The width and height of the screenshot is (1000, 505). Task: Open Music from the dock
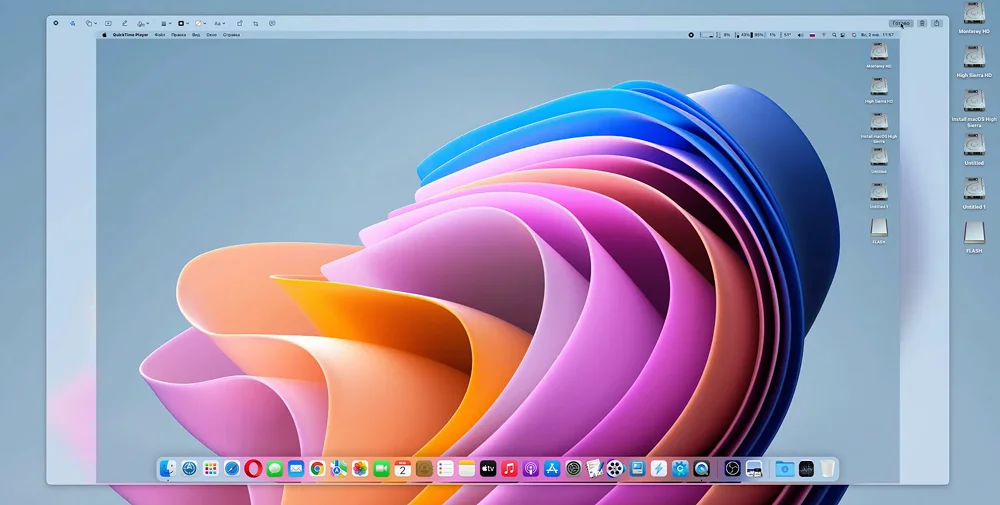click(509, 469)
